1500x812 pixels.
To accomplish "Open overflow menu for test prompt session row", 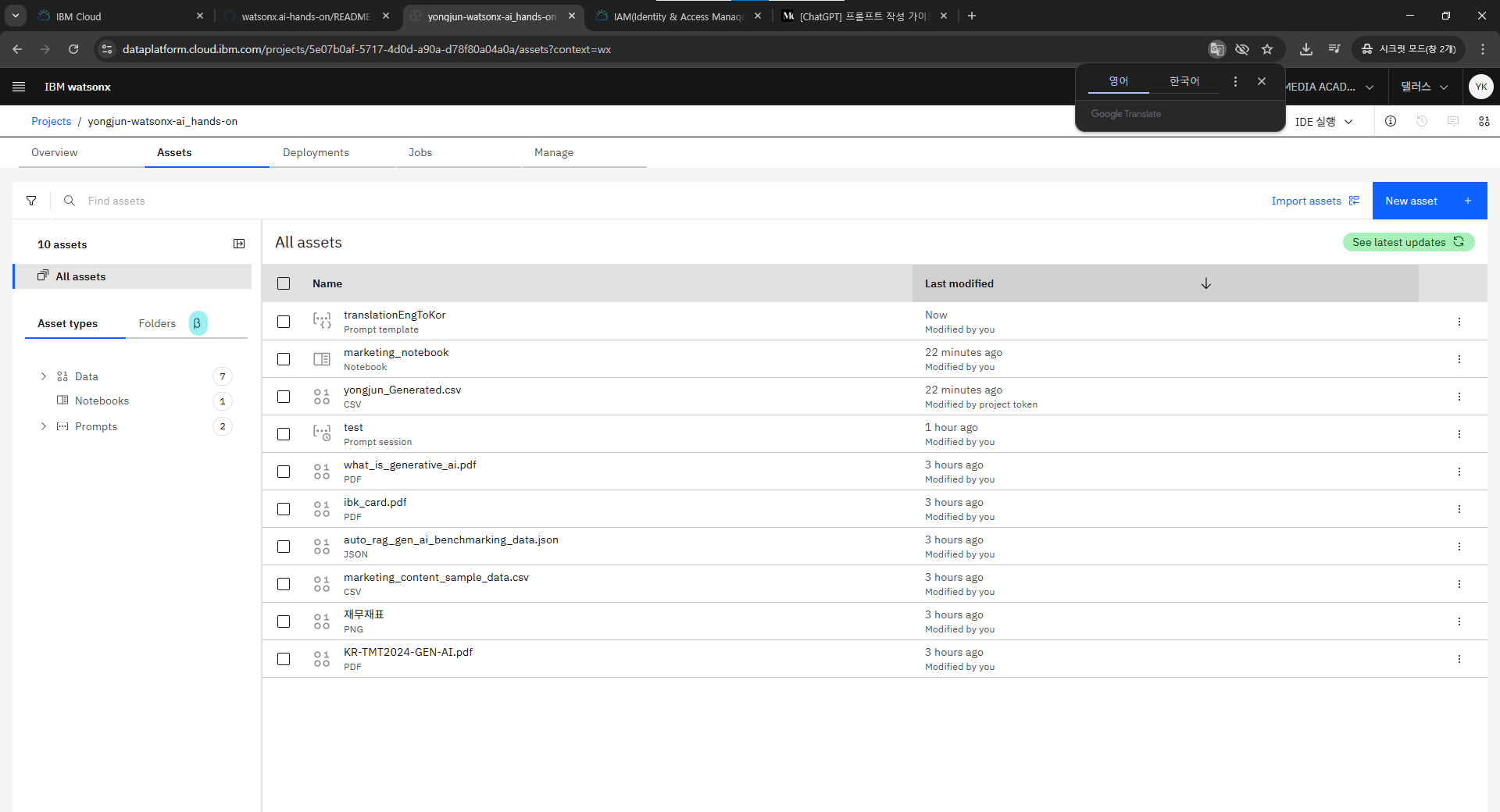I will coord(1459,434).
